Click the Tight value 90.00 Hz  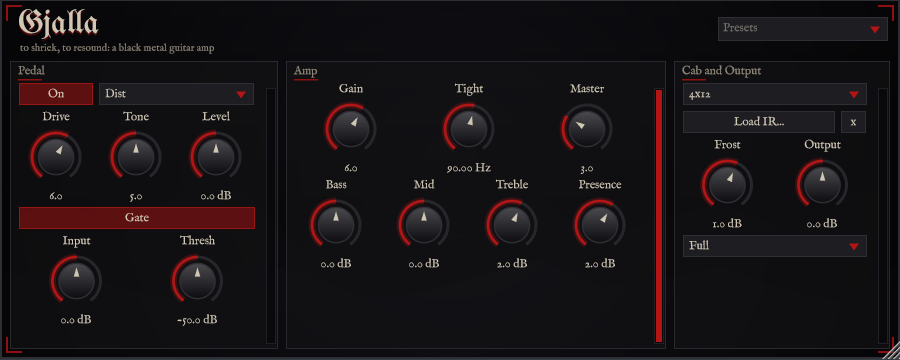click(469, 168)
